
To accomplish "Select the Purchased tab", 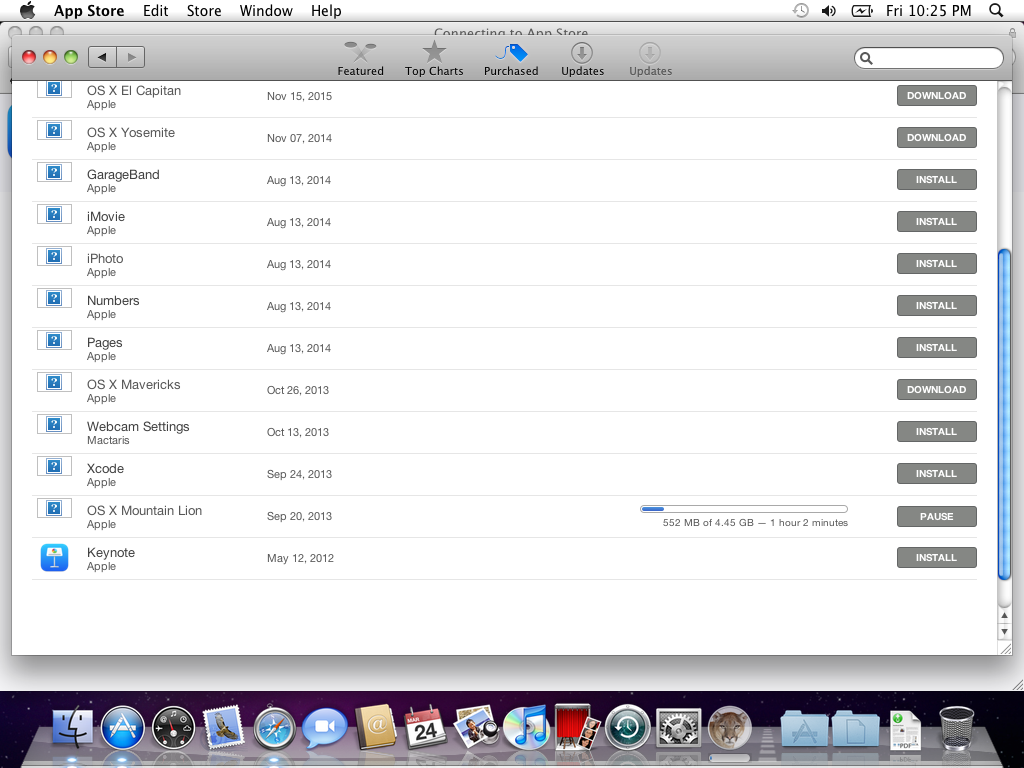I will coord(511,59).
